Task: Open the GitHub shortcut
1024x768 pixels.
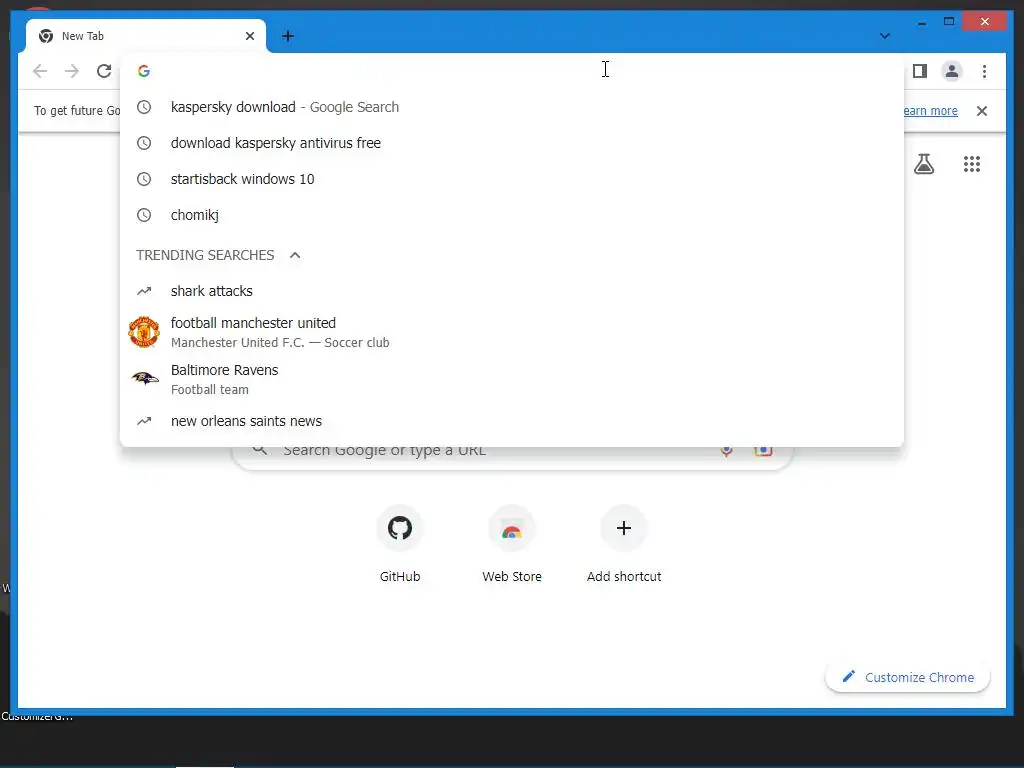Action: point(400,543)
